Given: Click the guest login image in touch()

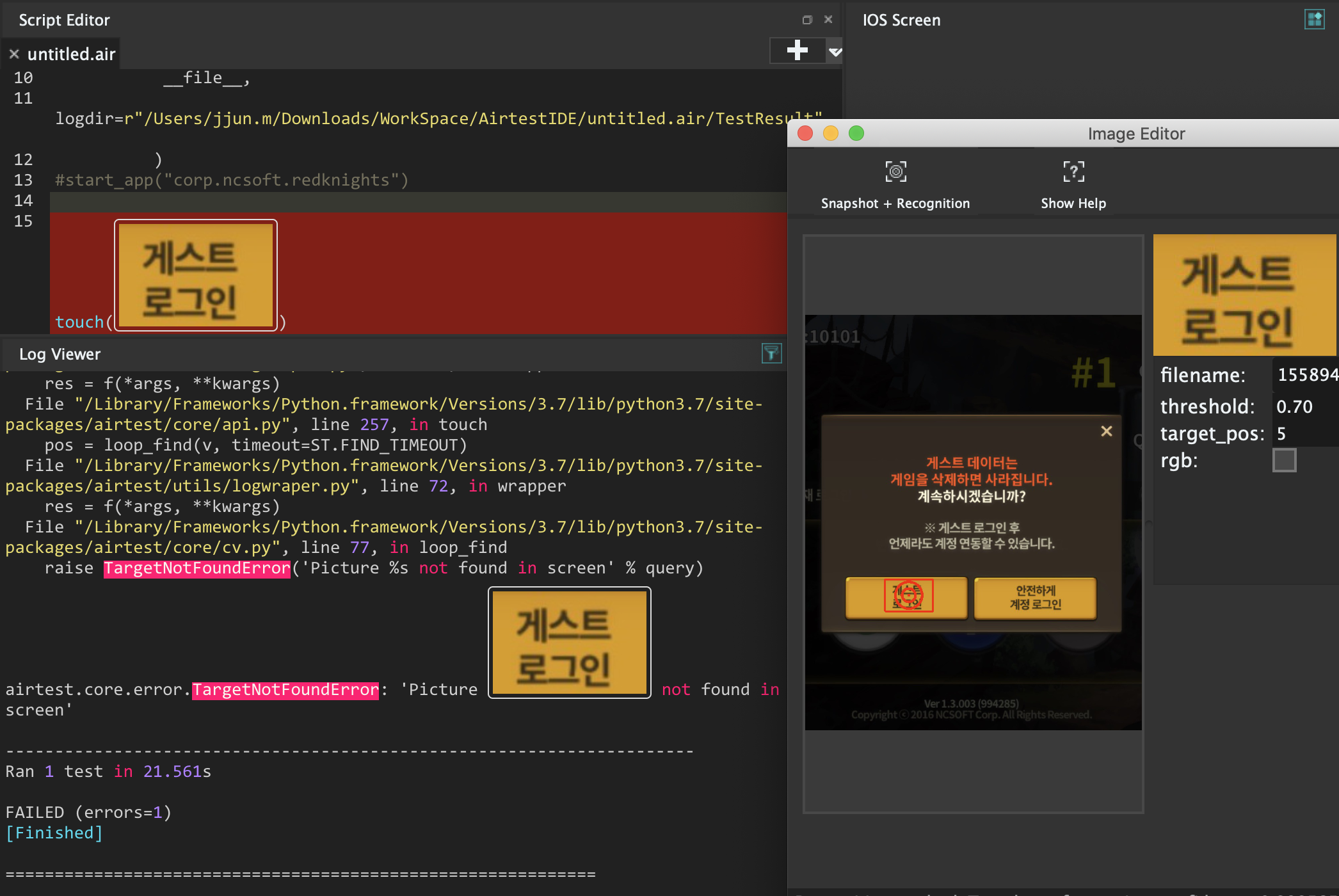Looking at the screenshot, I should coord(196,275).
